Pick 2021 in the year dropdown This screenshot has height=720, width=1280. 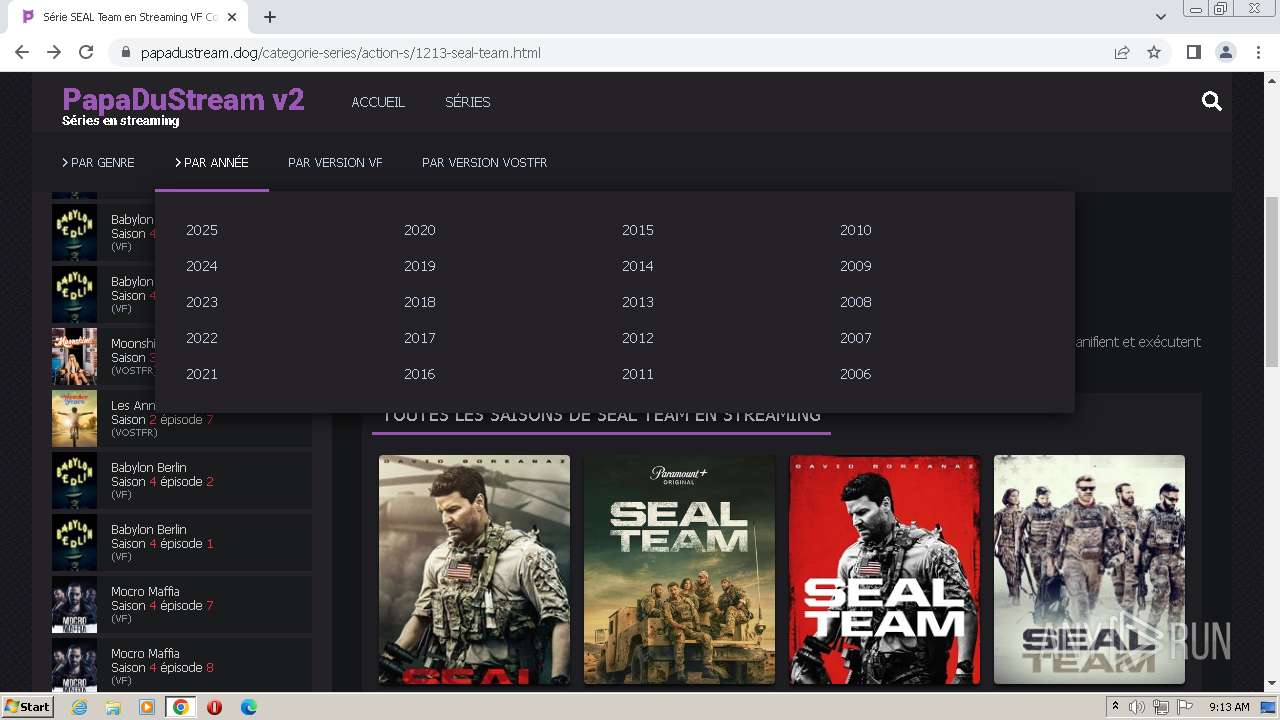click(x=202, y=374)
